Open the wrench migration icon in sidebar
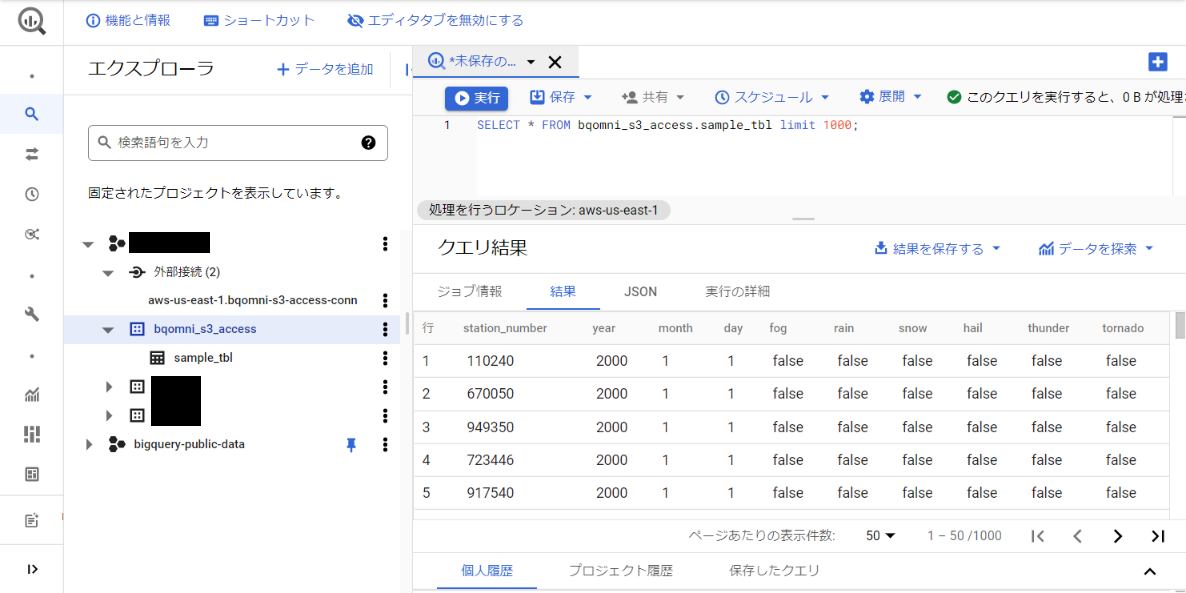1186x593 pixels. pos(32,315)
